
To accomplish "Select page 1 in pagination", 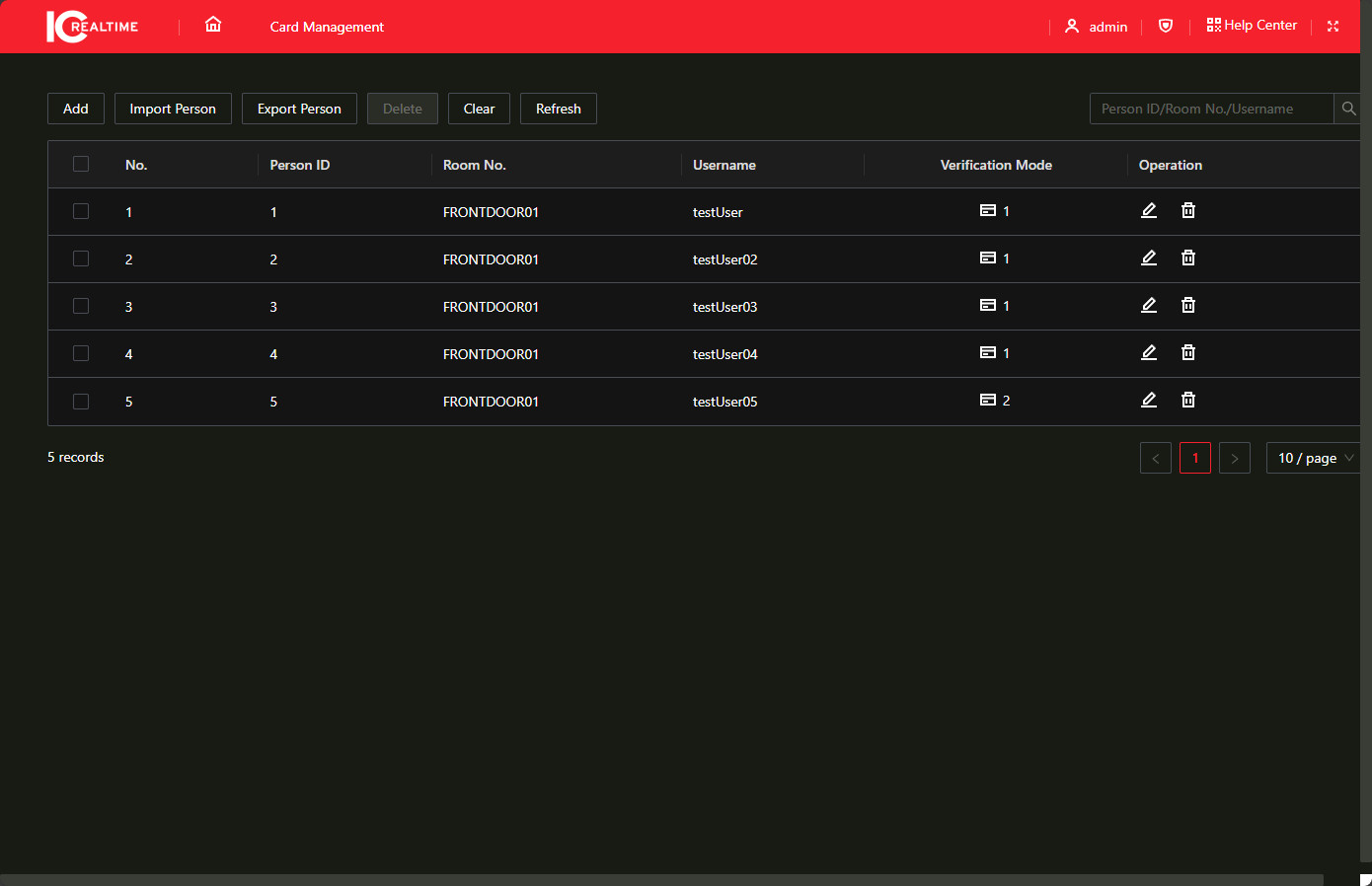I will click(x=1195, y=458).
